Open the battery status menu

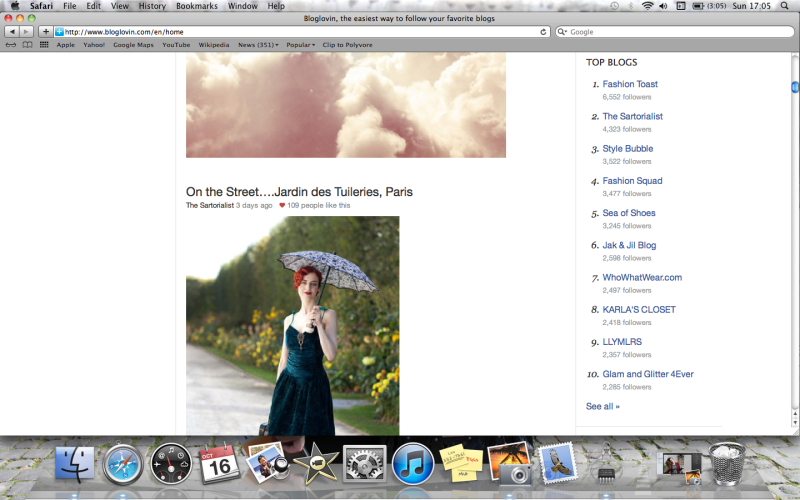pos(709,6)
